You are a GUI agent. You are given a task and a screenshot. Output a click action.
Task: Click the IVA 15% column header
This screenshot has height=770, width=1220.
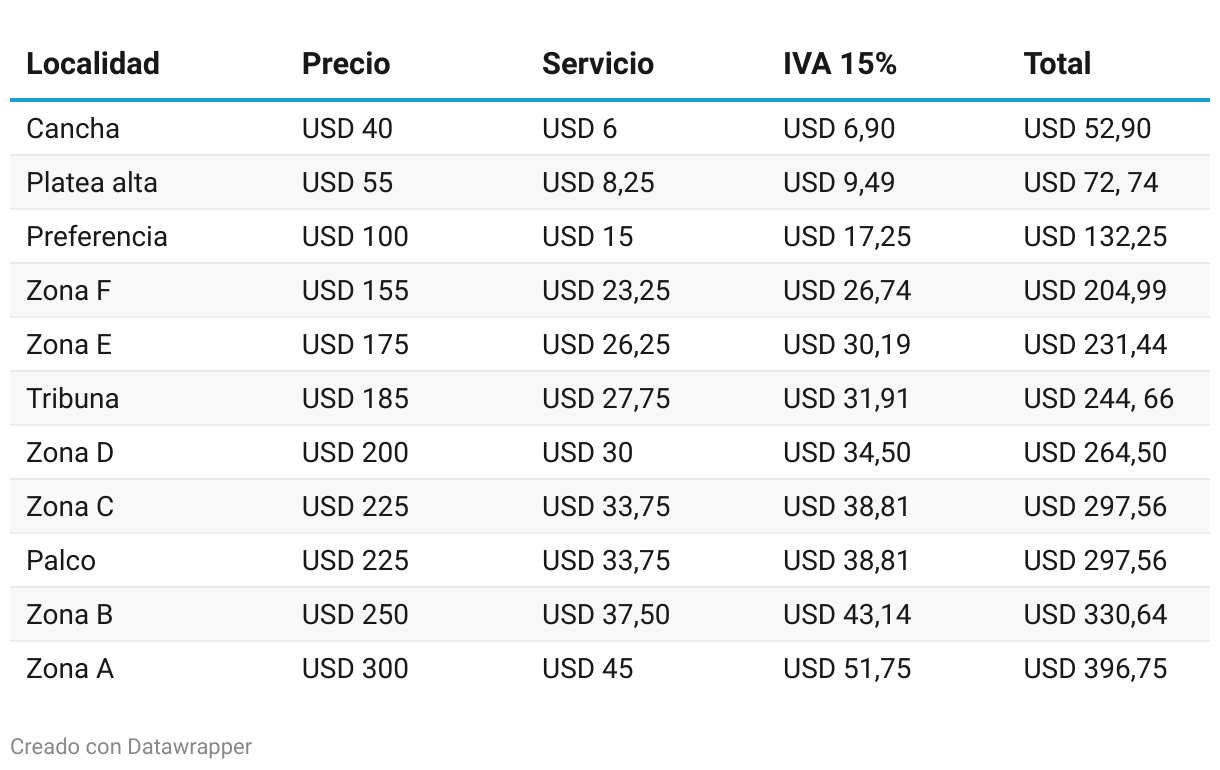click(x=840, y=64)
